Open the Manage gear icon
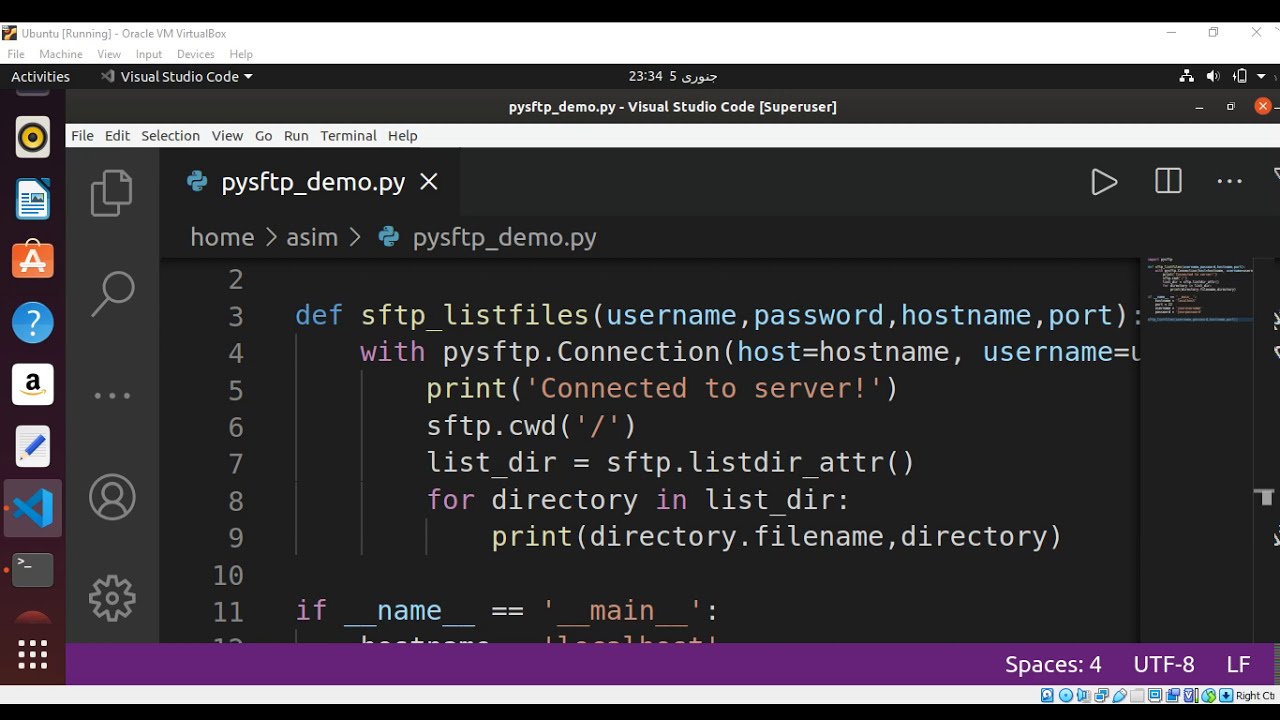The image size is (1280, 720). point(112,598)
